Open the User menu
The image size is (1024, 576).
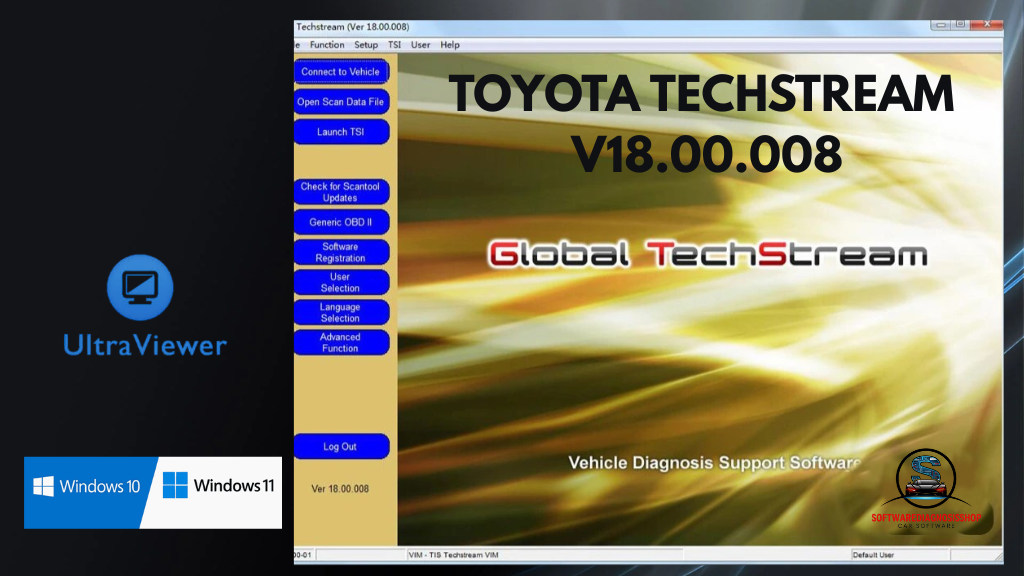(421, 45)
